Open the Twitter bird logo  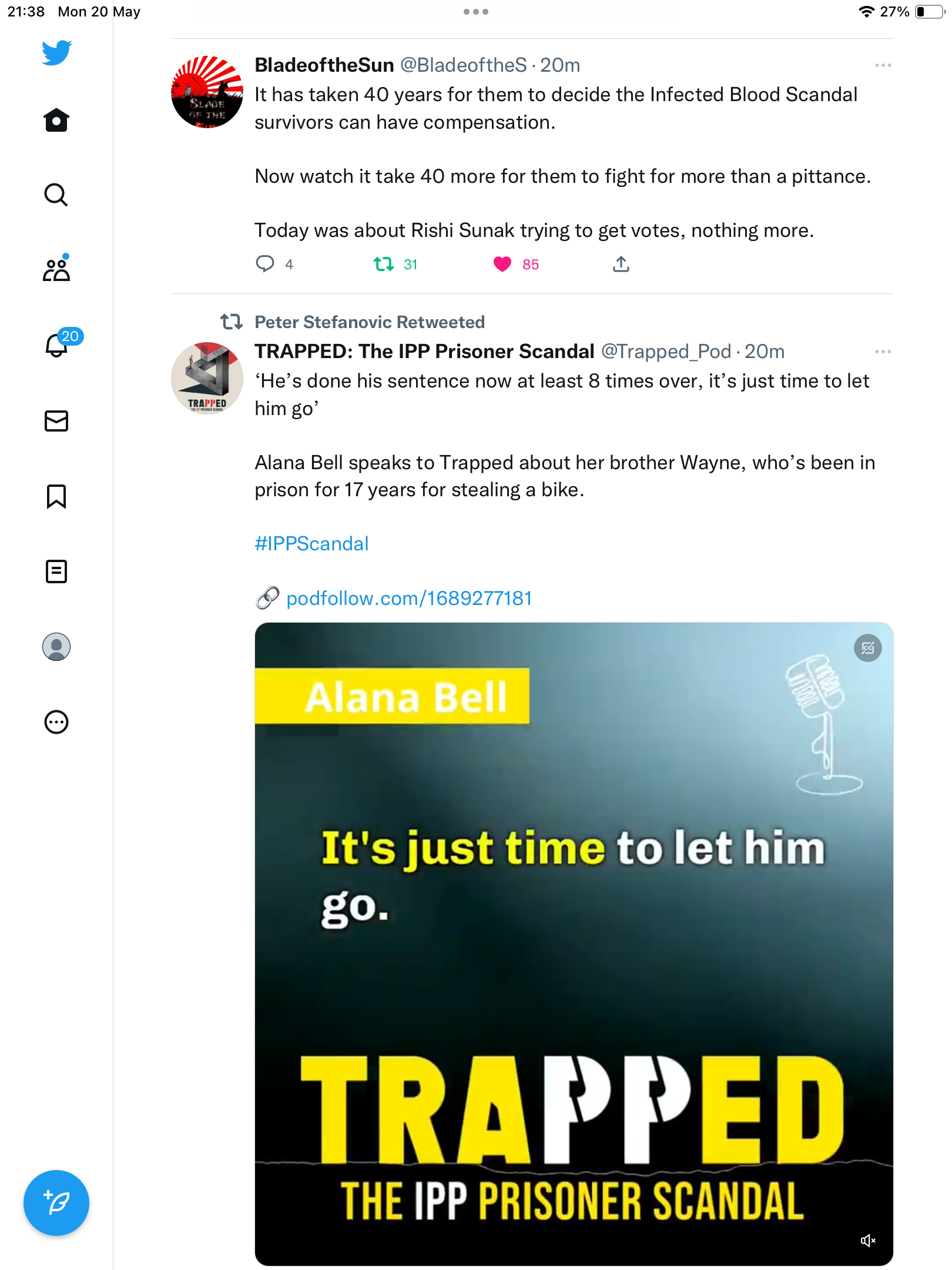pos(56,52)
